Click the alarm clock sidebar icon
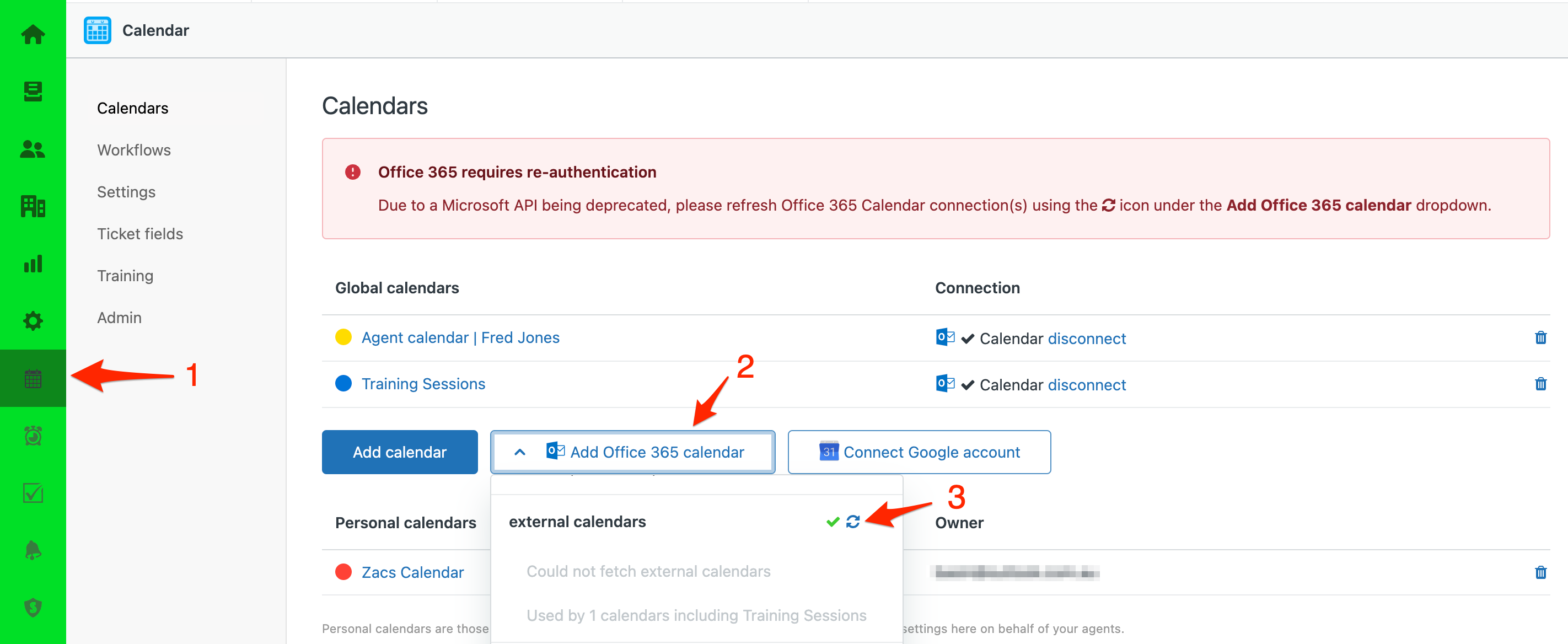 point(33,436)
